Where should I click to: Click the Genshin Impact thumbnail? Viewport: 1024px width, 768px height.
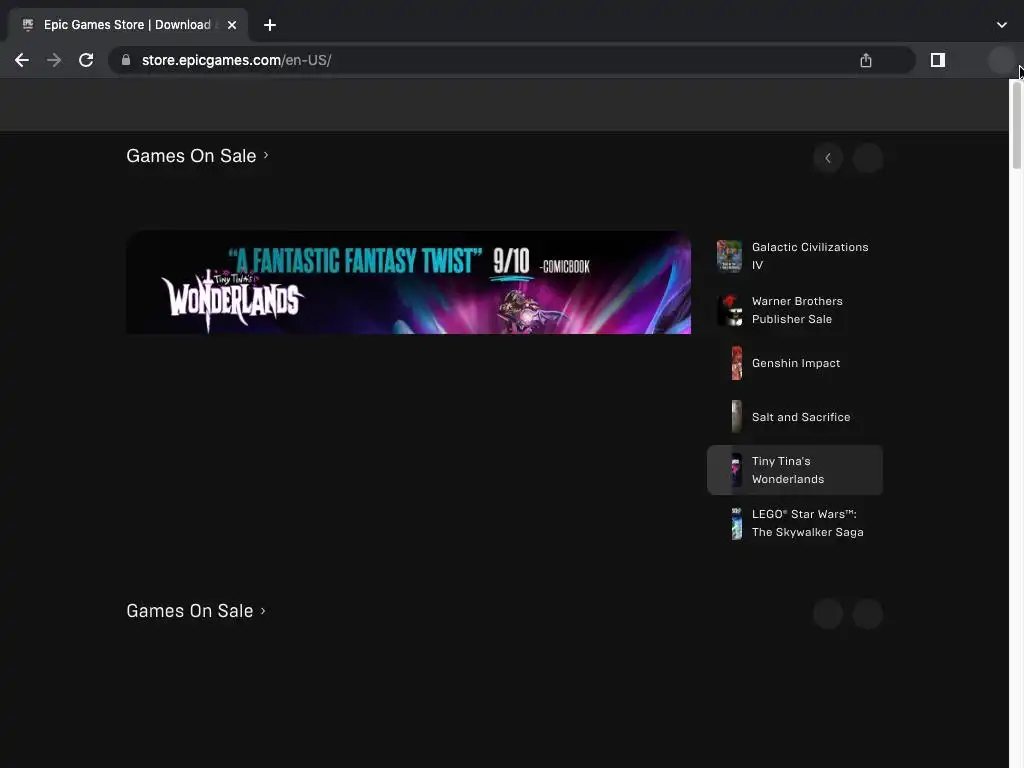tap(737, 363)
